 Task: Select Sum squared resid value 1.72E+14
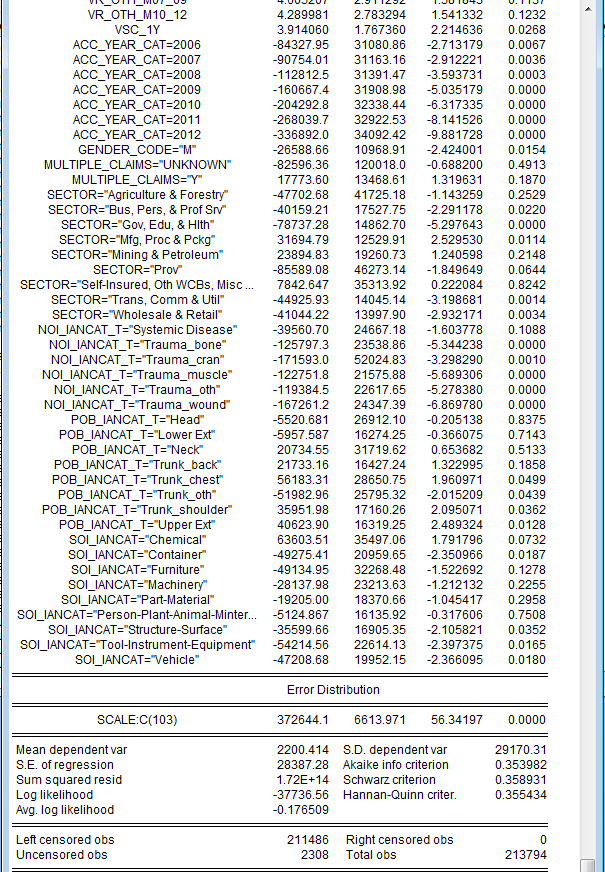pos(302,780)
